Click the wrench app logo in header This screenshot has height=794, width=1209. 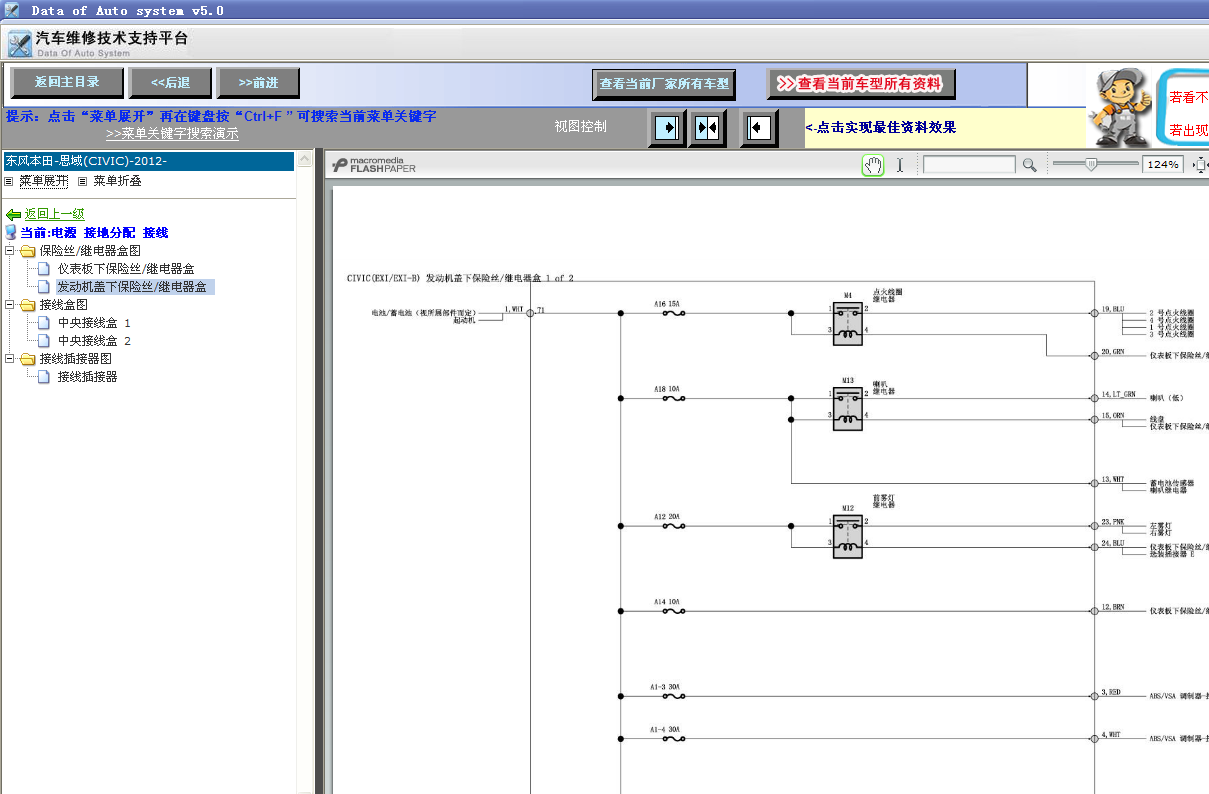click(x=19, y=44)
